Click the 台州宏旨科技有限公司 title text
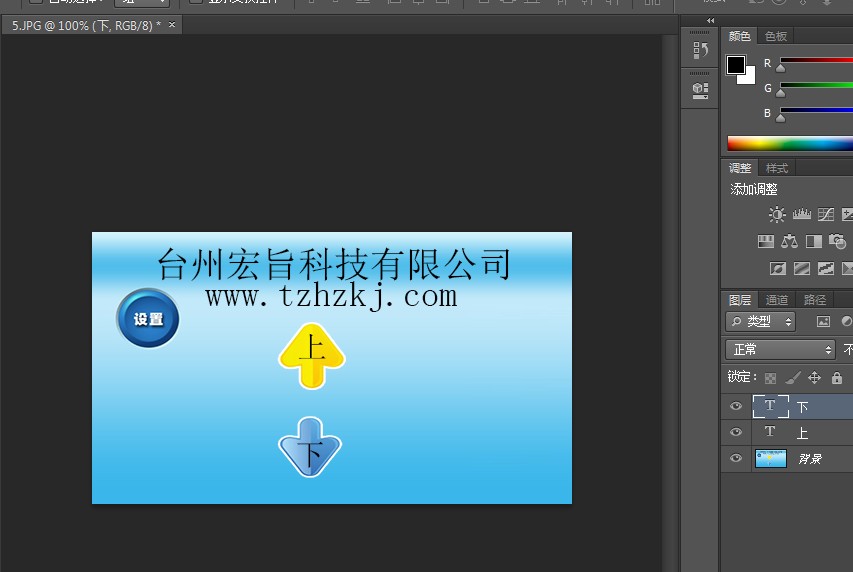This screenshot has width=853, height=572. point(334,264)
